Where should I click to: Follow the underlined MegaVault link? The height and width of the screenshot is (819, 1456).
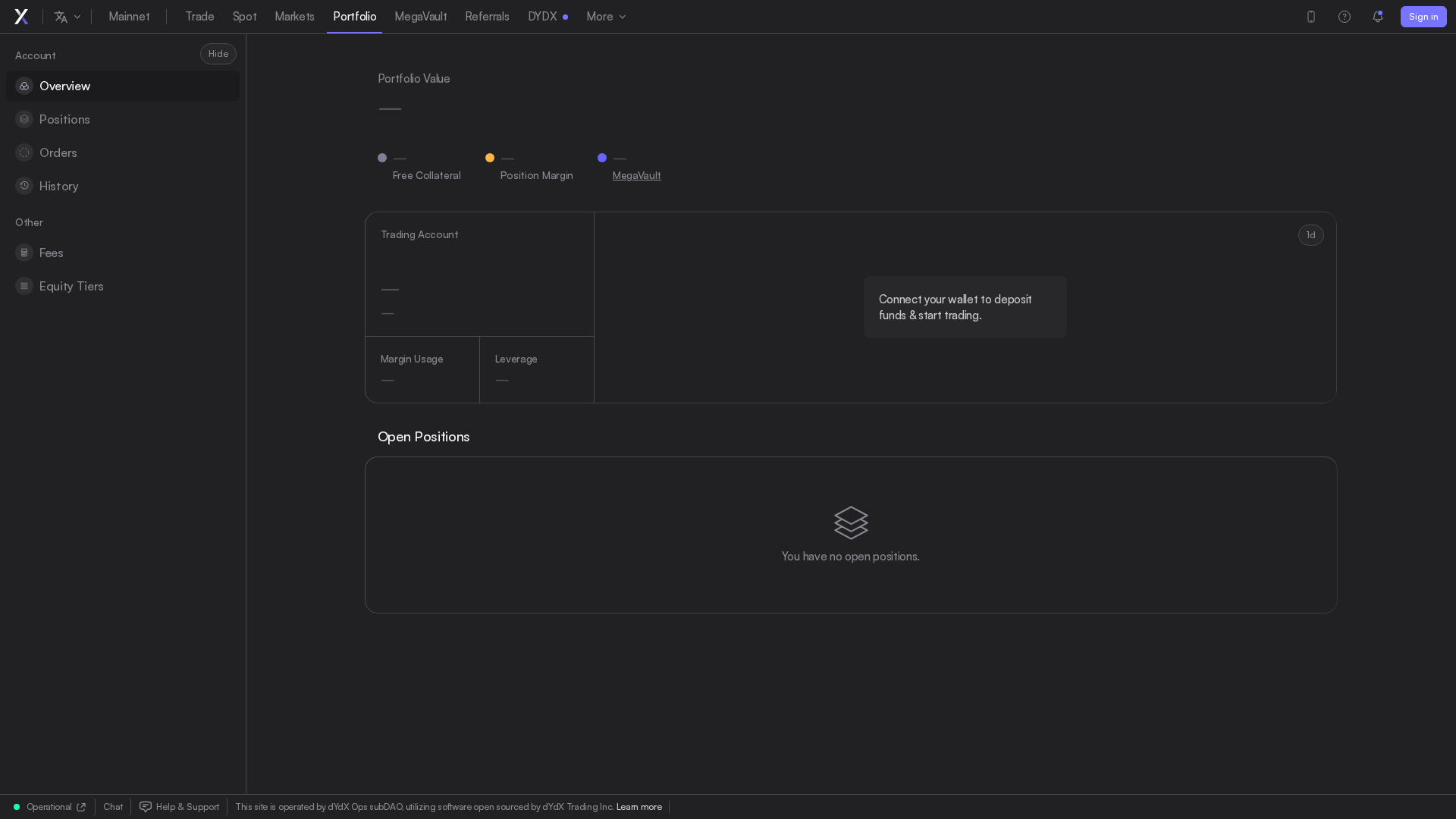[x=637, y=175]
